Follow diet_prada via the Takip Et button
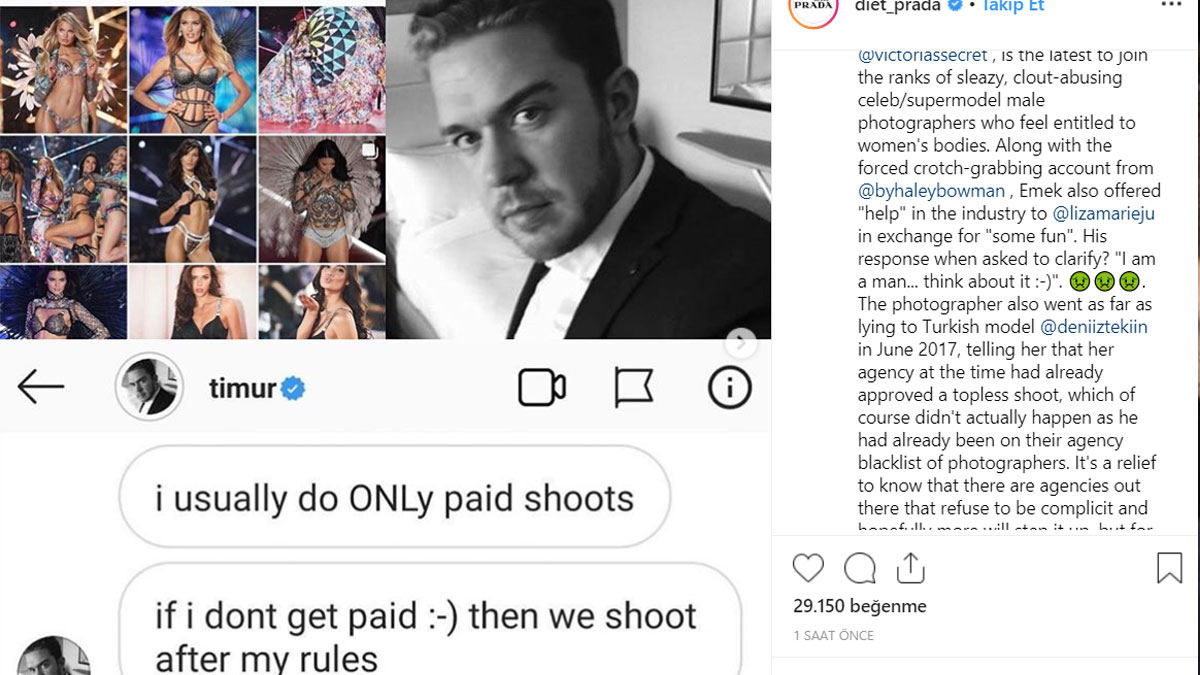Viewport: 1200px width, 675px height. [x=1010, y=6]
